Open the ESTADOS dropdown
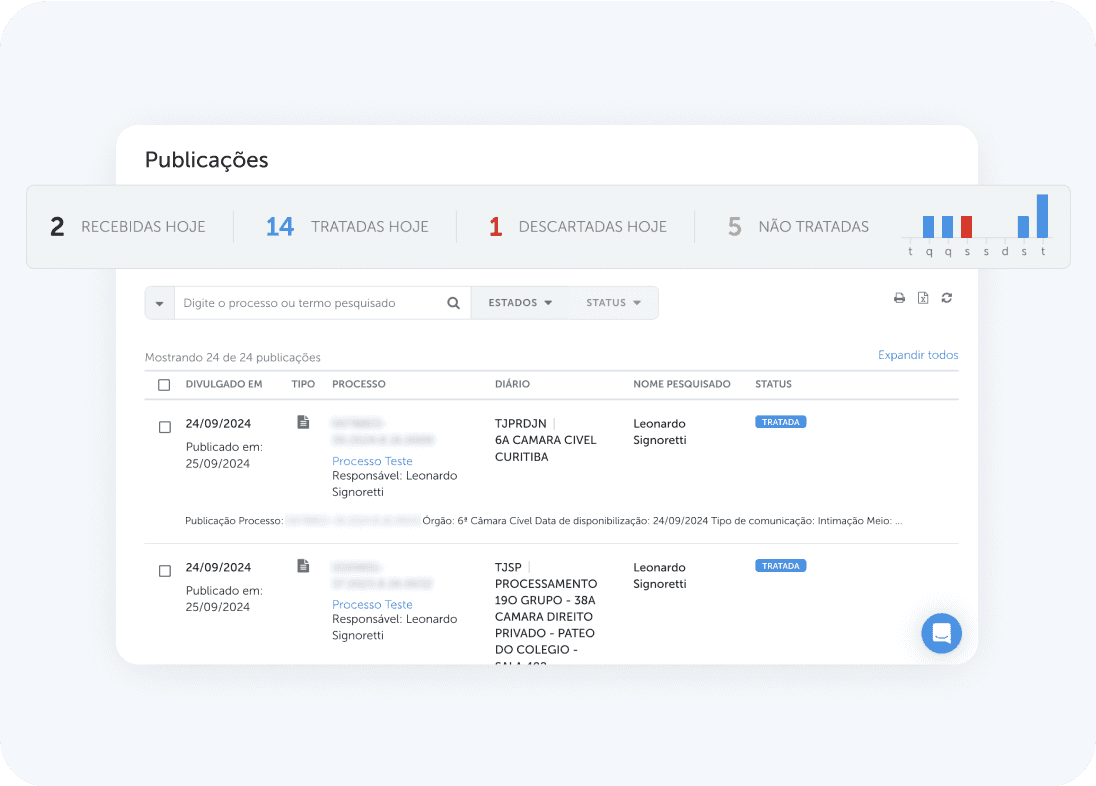1096x786 pixels. [x=520, y=302]
